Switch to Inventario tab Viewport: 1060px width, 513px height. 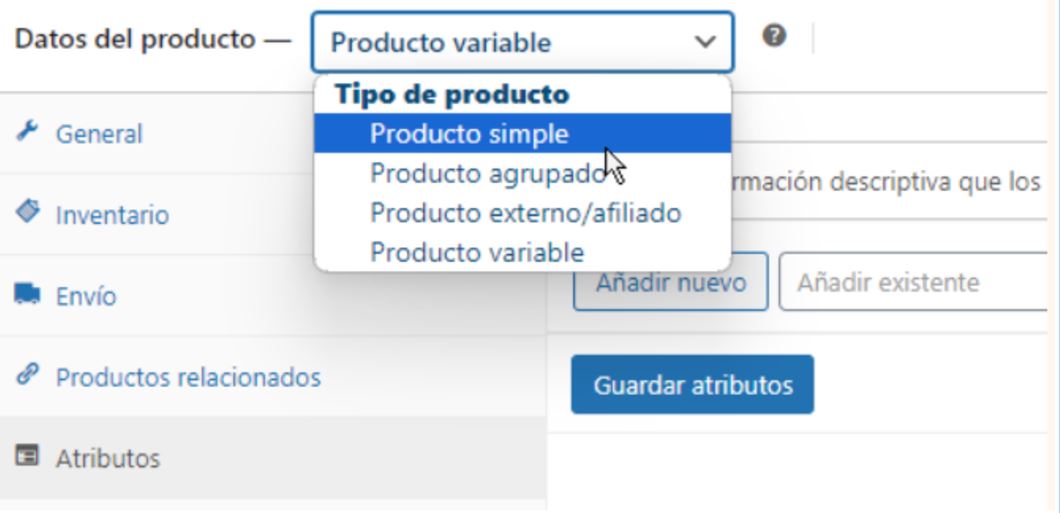(x=112, y=215)
